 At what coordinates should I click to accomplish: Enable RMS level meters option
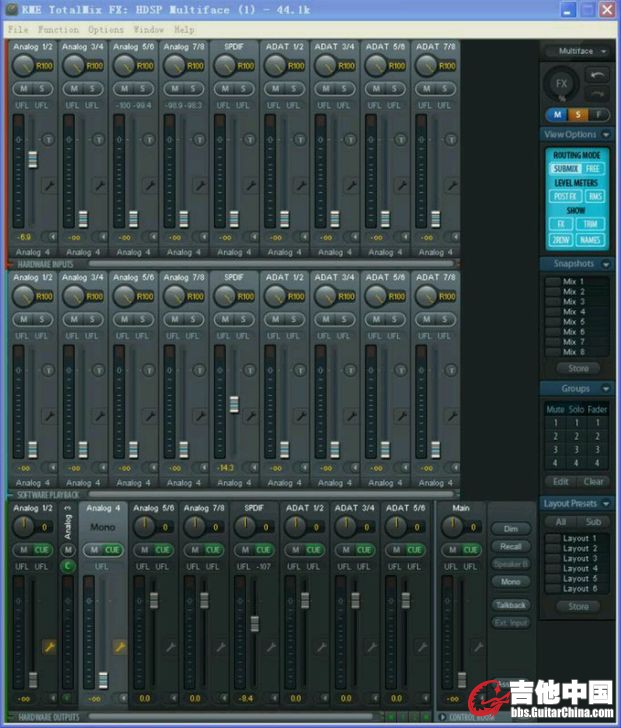pyautogui.click(x=595, y=196)
